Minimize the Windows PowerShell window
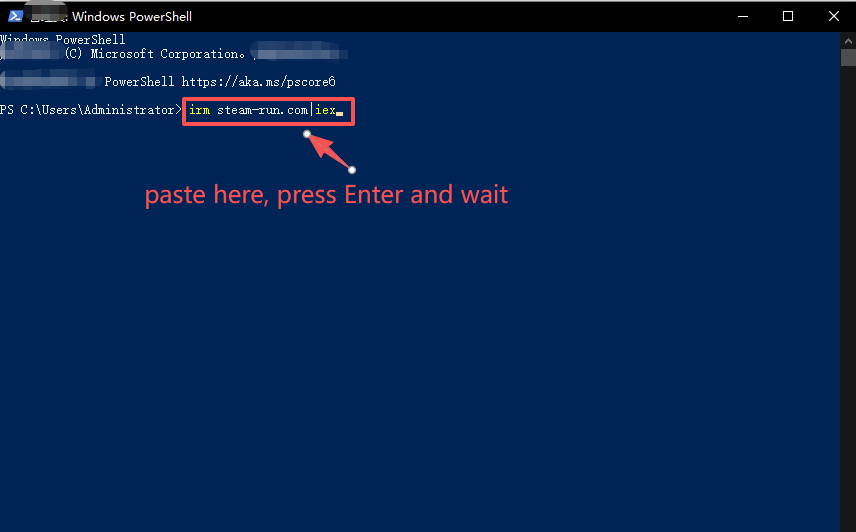Screen dimensions: 856x532 coord(742,16)
